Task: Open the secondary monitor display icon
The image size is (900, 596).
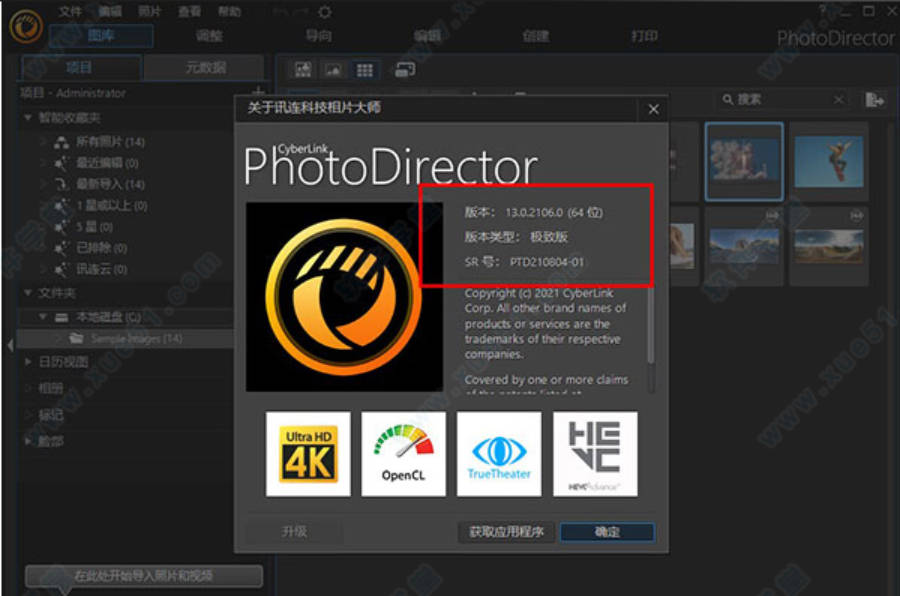Action: pos(404,70)
